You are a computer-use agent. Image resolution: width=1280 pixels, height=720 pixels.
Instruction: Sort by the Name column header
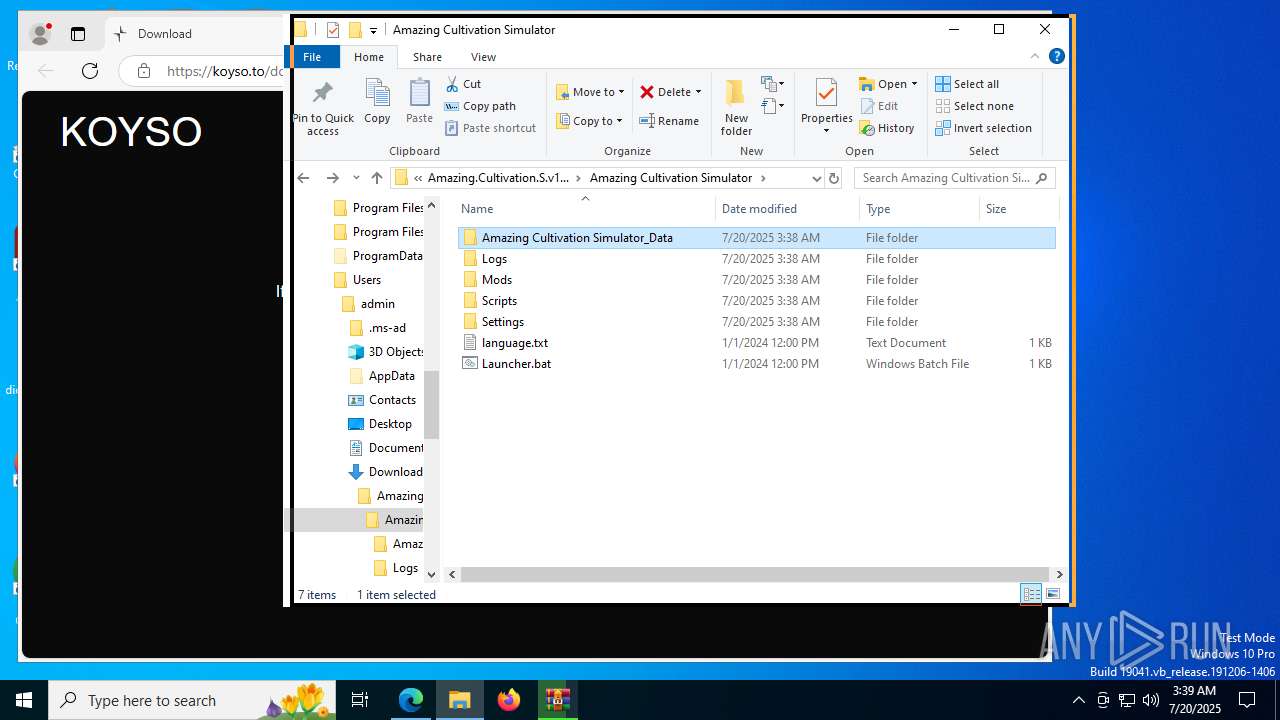point(585,209)
